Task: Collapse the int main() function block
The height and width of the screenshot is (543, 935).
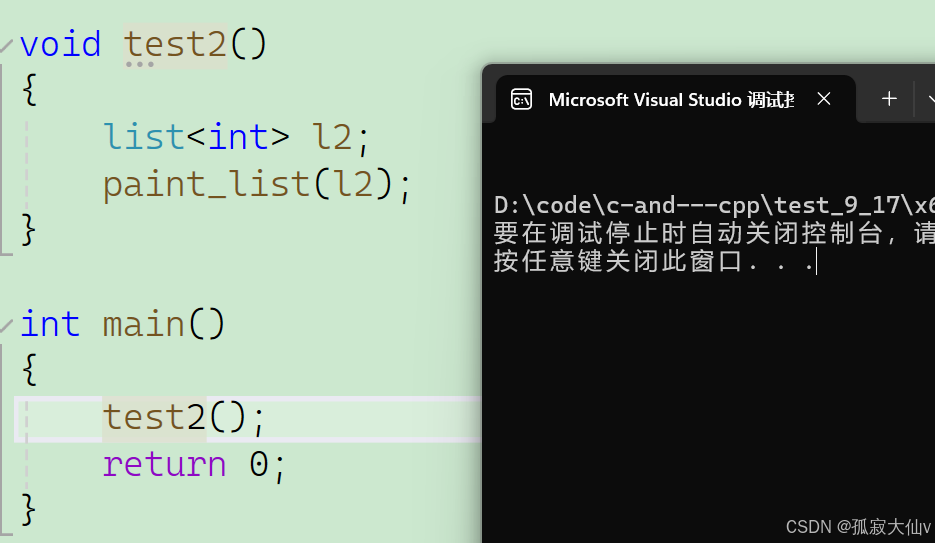Action: click(7, 325)
